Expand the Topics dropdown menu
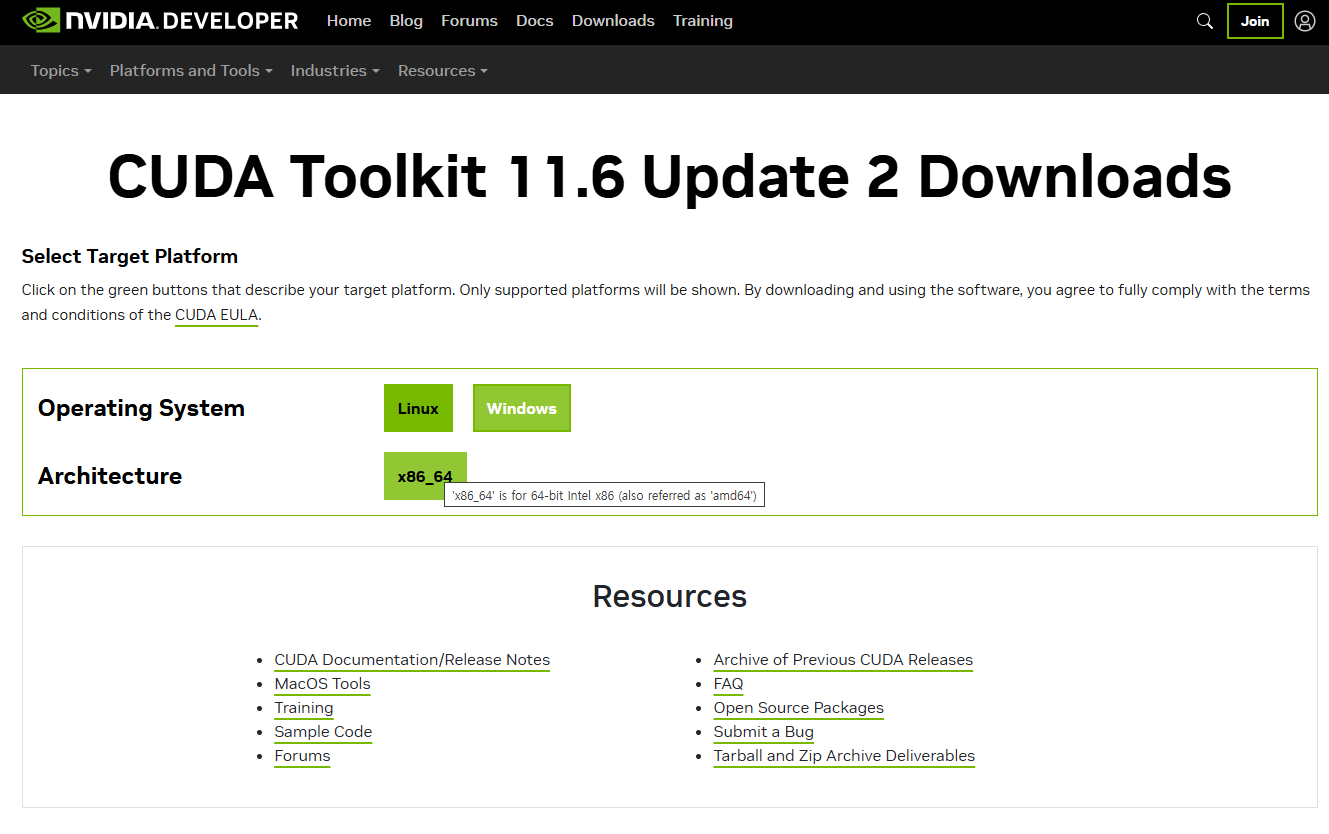 click(x=61, y=71)
